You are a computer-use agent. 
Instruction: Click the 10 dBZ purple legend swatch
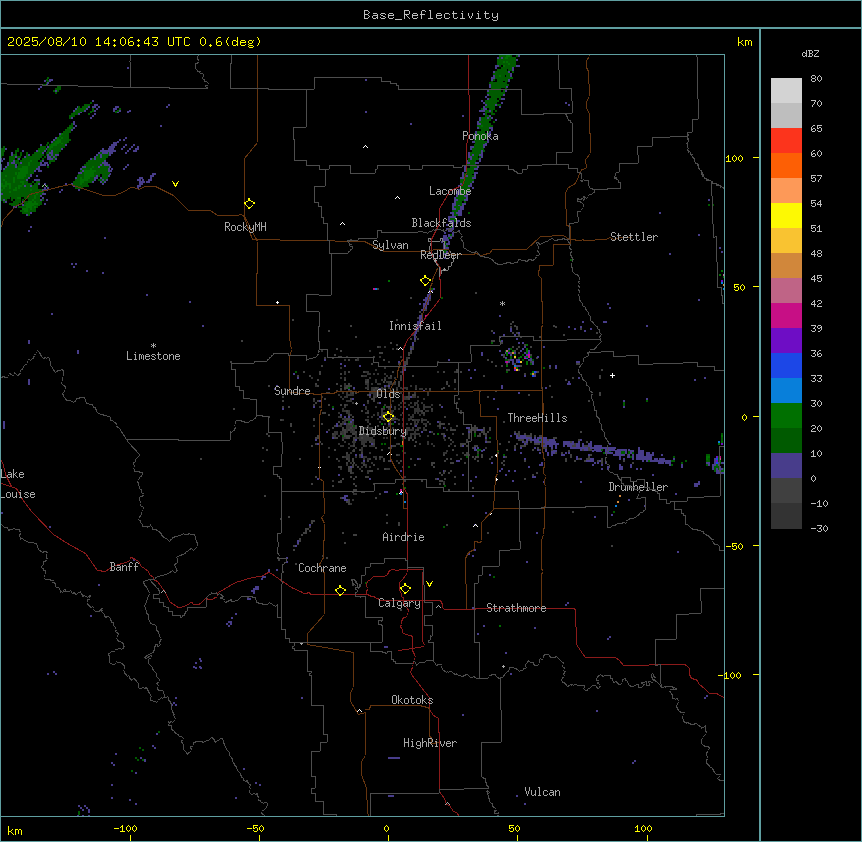click(x=786, y=466)
